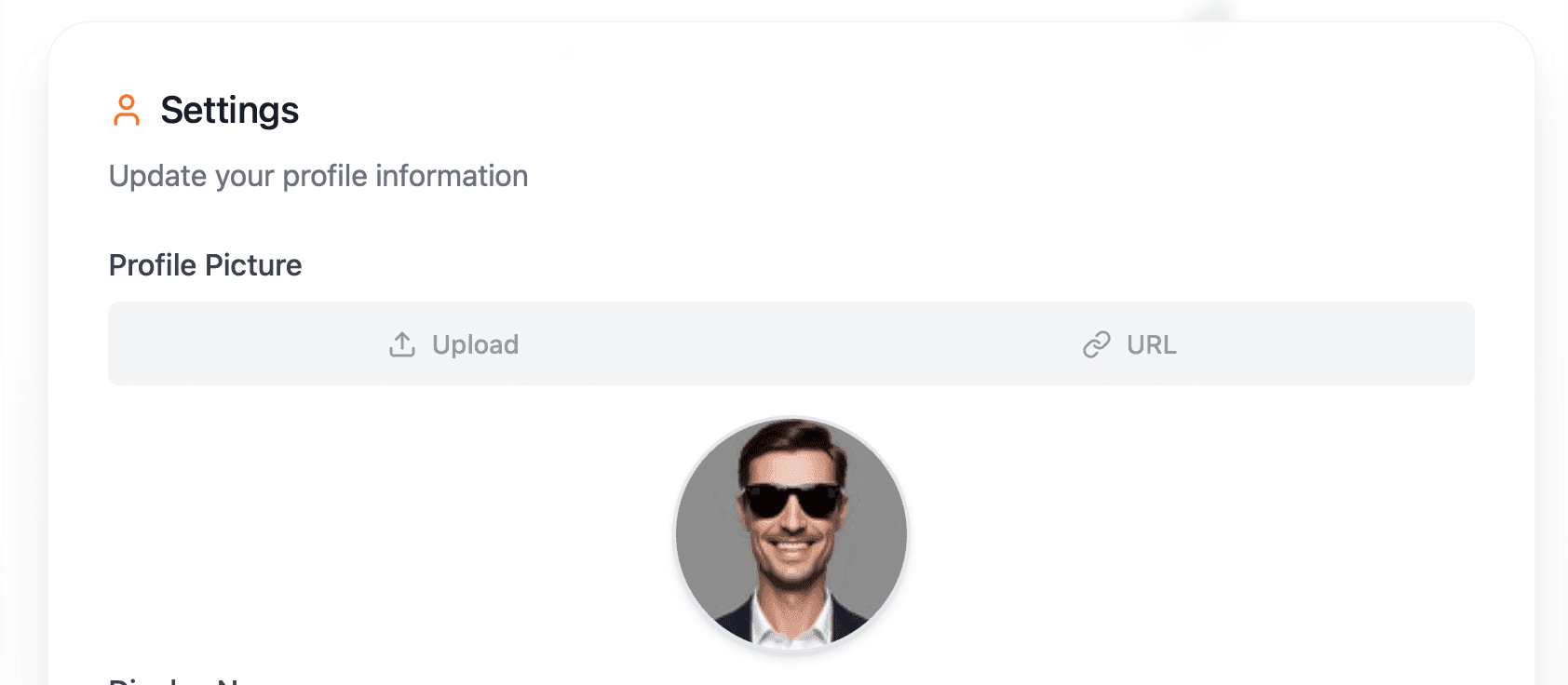
Task: Click the word "Picture" in the section label
Action: pyautogui.click(x=253, y=265)
